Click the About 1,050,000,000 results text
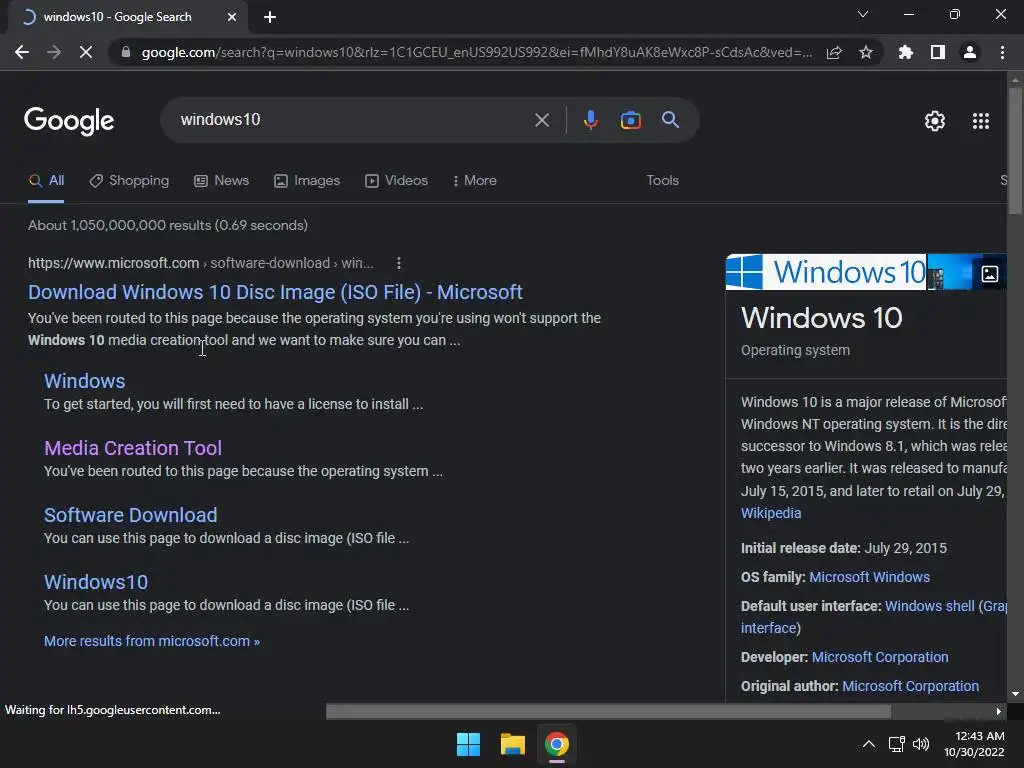This screenshot has height=768, width=1024. point(168,225)
